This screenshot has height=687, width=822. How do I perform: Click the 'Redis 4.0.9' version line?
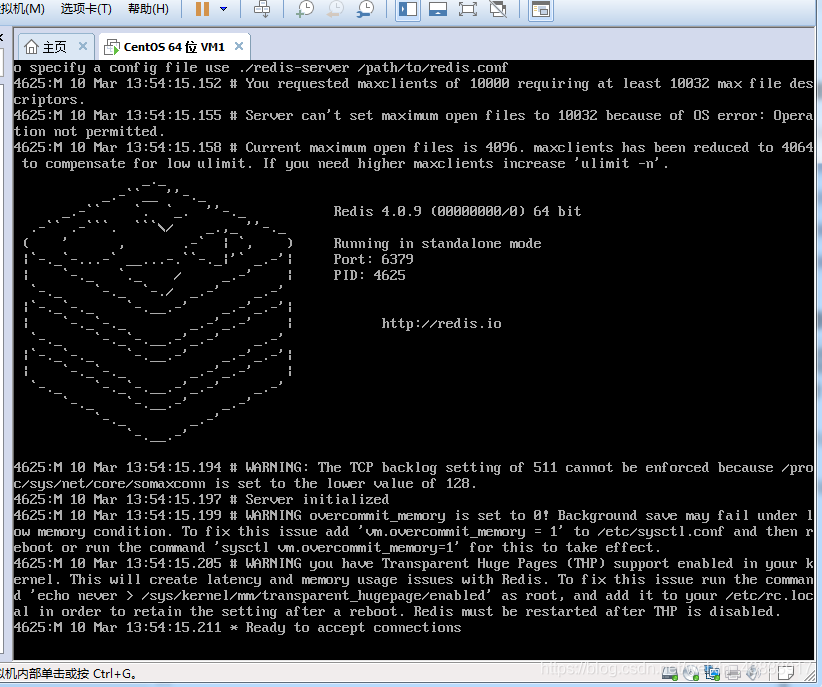(x=457, y=211)
